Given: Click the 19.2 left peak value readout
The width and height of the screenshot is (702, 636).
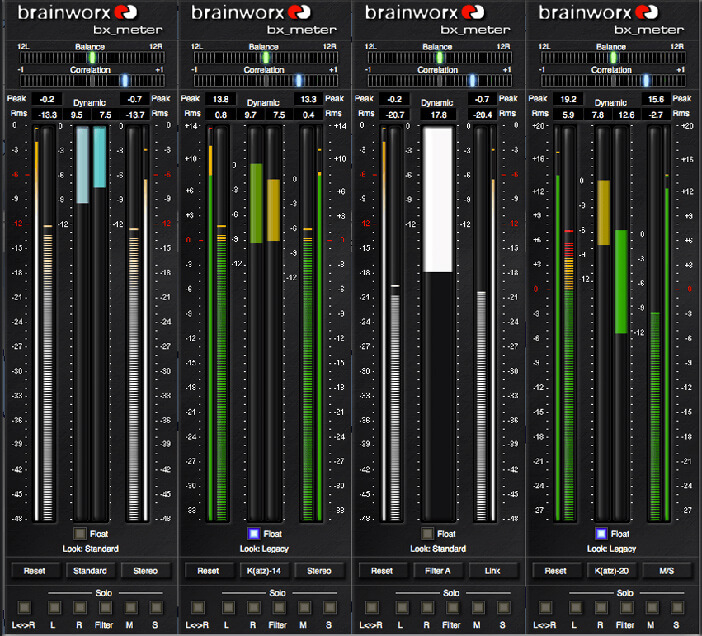Looking at the screenshot, I should pyautogui.click(x=567, y=99).
